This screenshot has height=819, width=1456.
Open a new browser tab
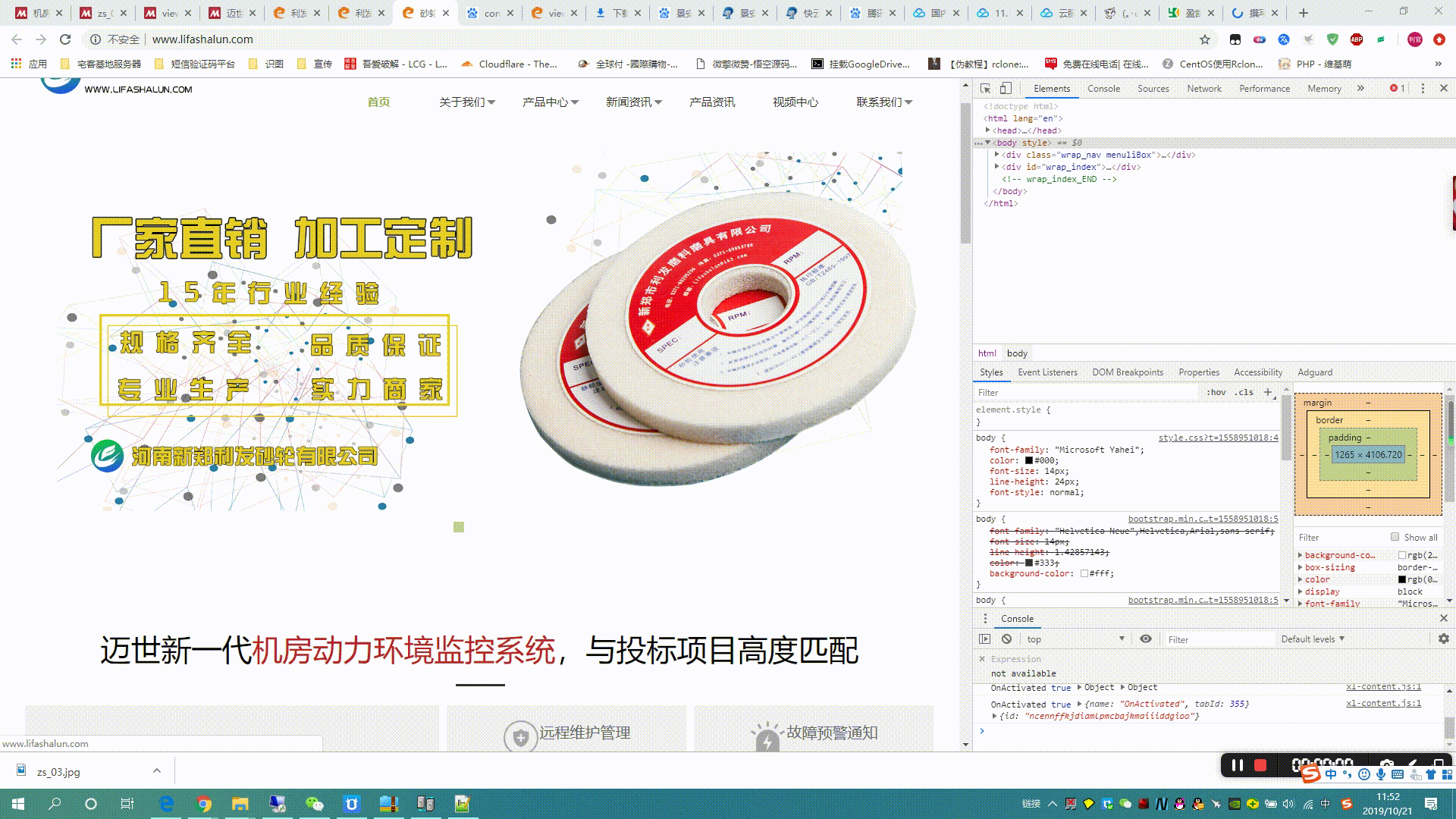[1304, 13]
